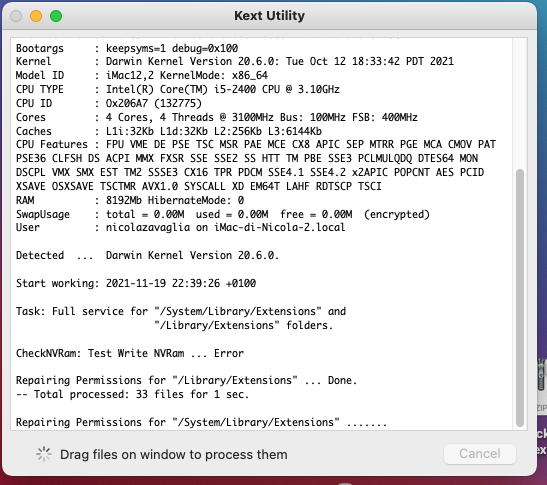The width and height of the screenshot is (547, 485).
Task: Click the Kernel line showing Darwin Kernel Version
Action: coord(235,61)
